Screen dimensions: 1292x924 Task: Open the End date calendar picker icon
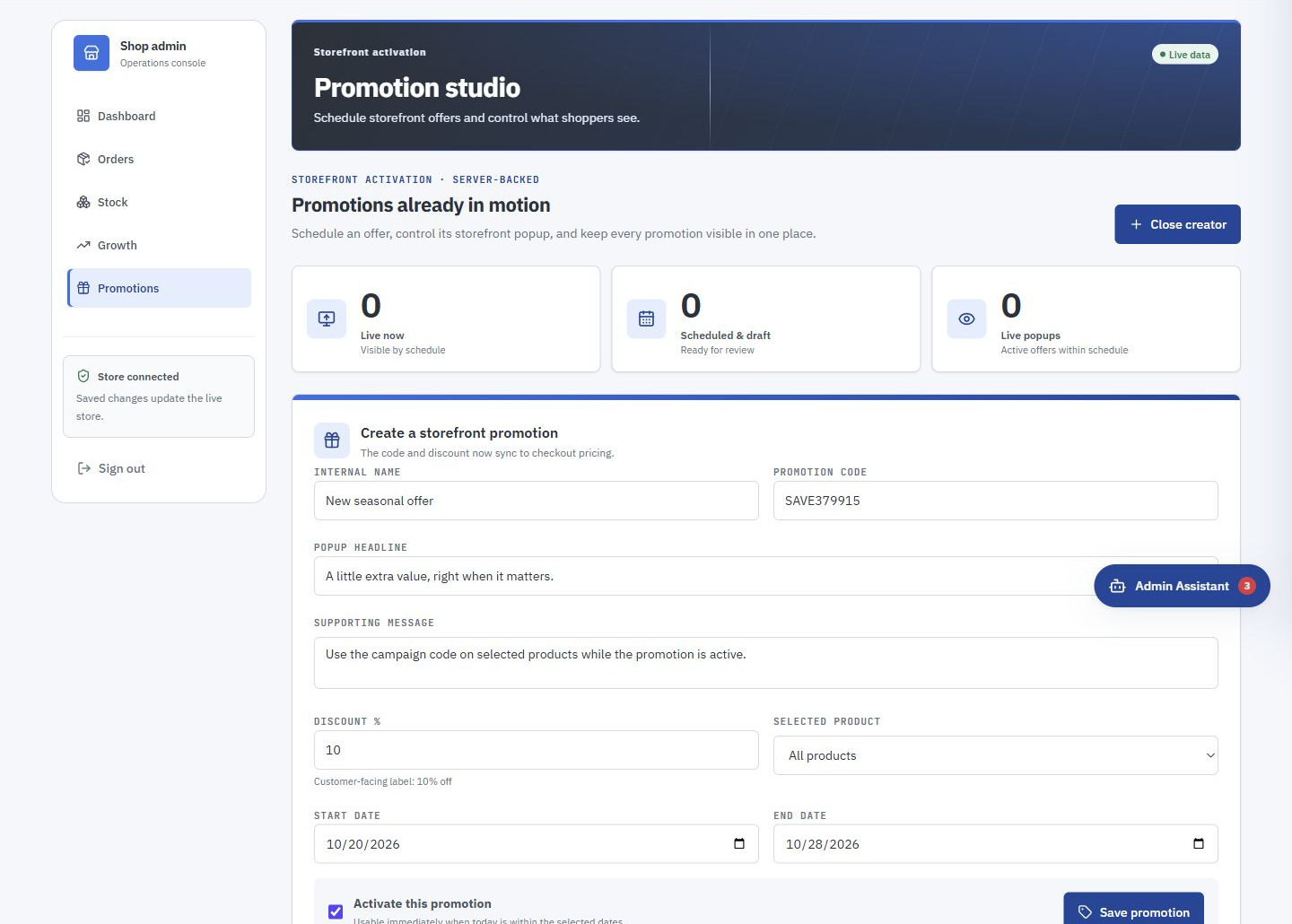pyautogui.click(x=1199, y=843)
